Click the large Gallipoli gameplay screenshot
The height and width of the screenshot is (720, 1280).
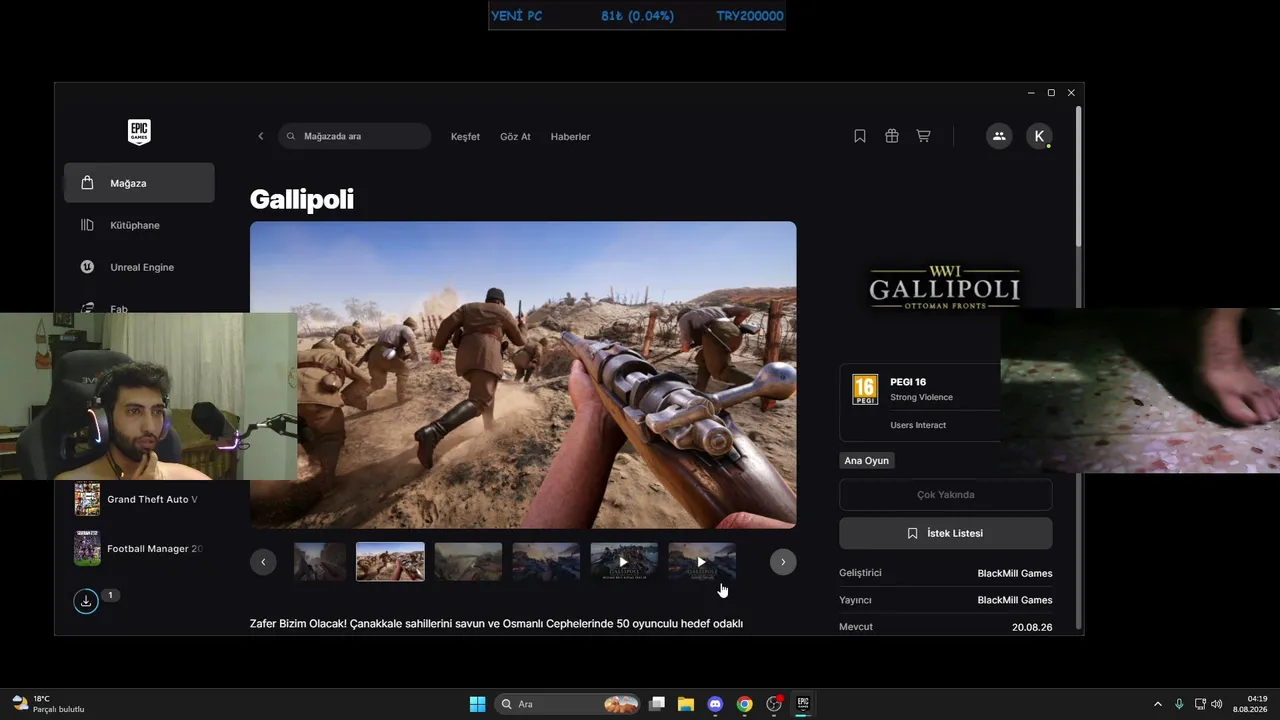(x=523, y=375)
